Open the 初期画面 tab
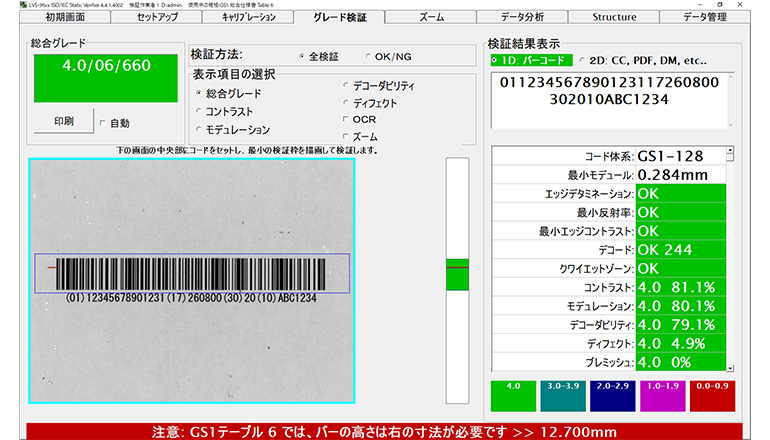 click(x=65, y=17)
